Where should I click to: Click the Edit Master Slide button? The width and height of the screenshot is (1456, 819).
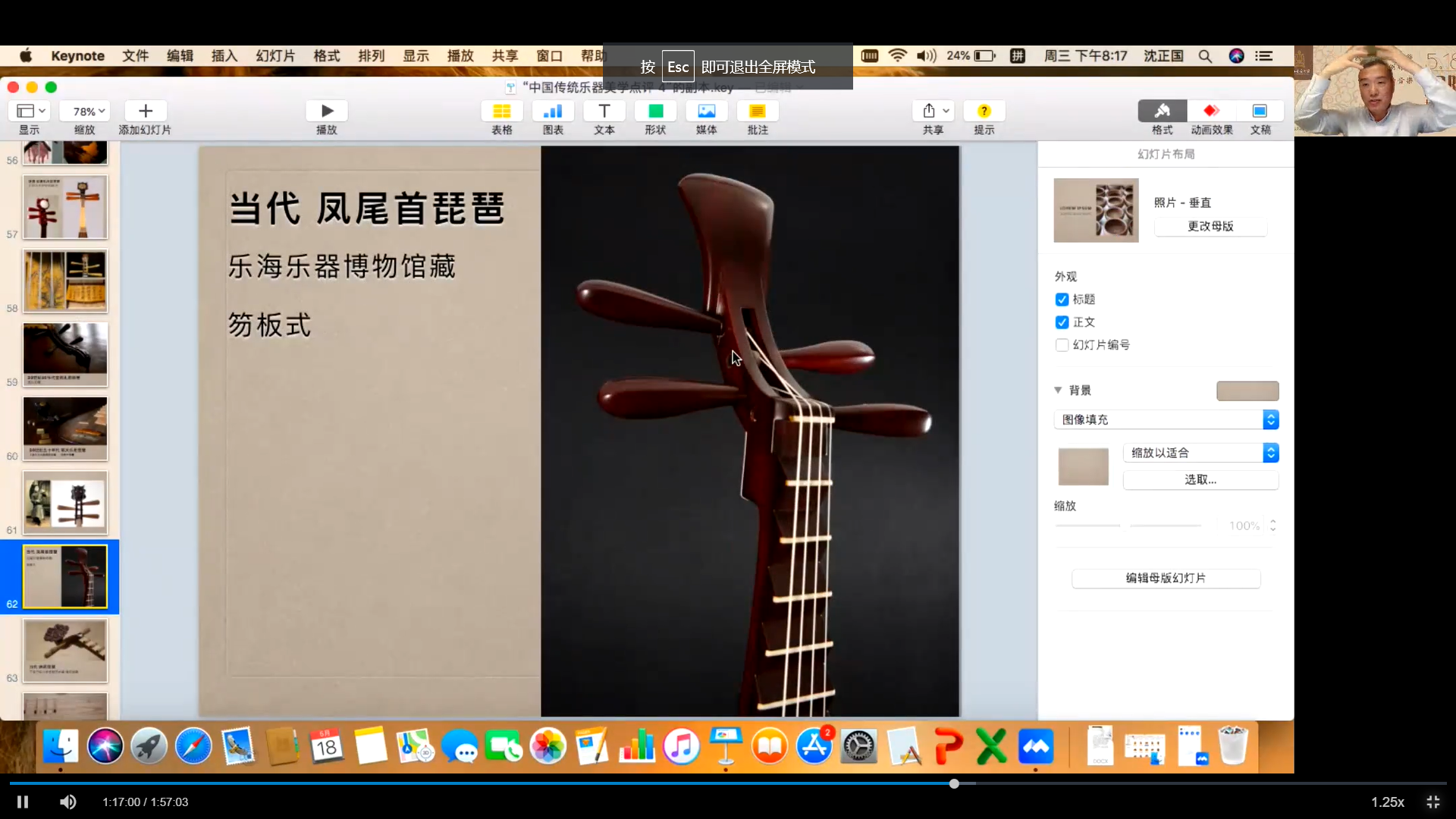1166,578
